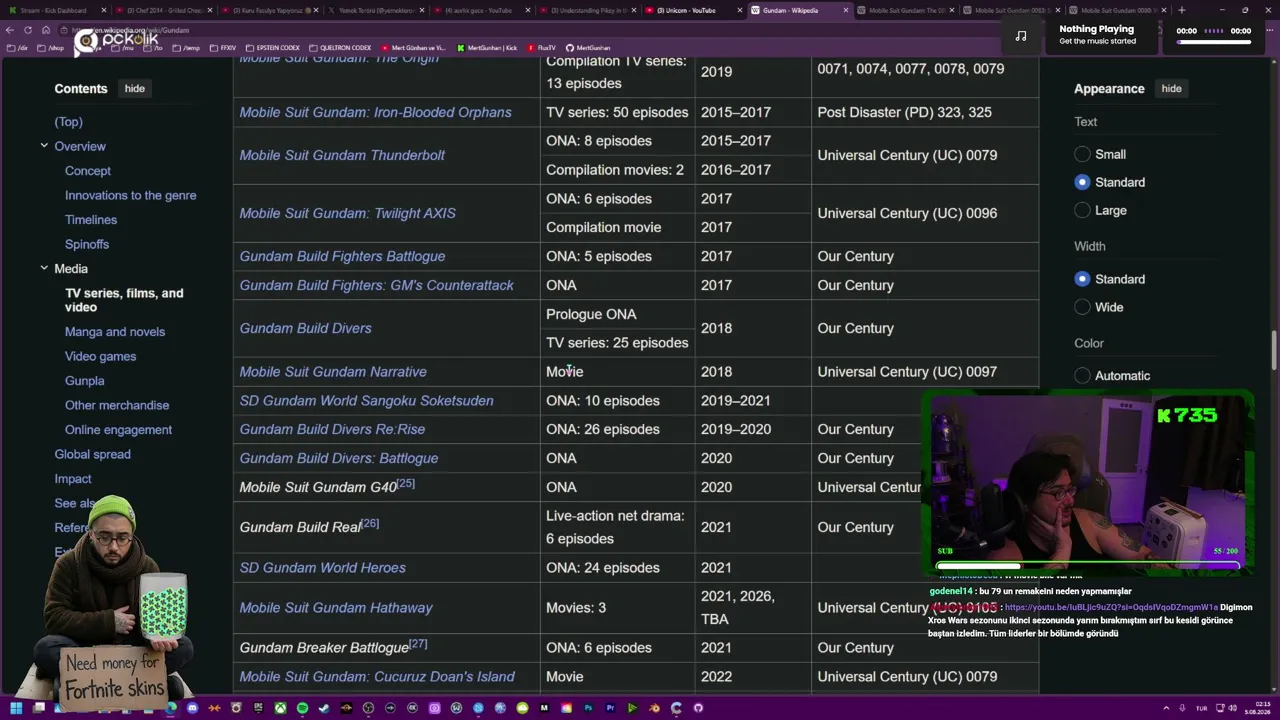Go back using the browser back arrow
Viewport: 1280px width, 720px height.
(11, 30)
